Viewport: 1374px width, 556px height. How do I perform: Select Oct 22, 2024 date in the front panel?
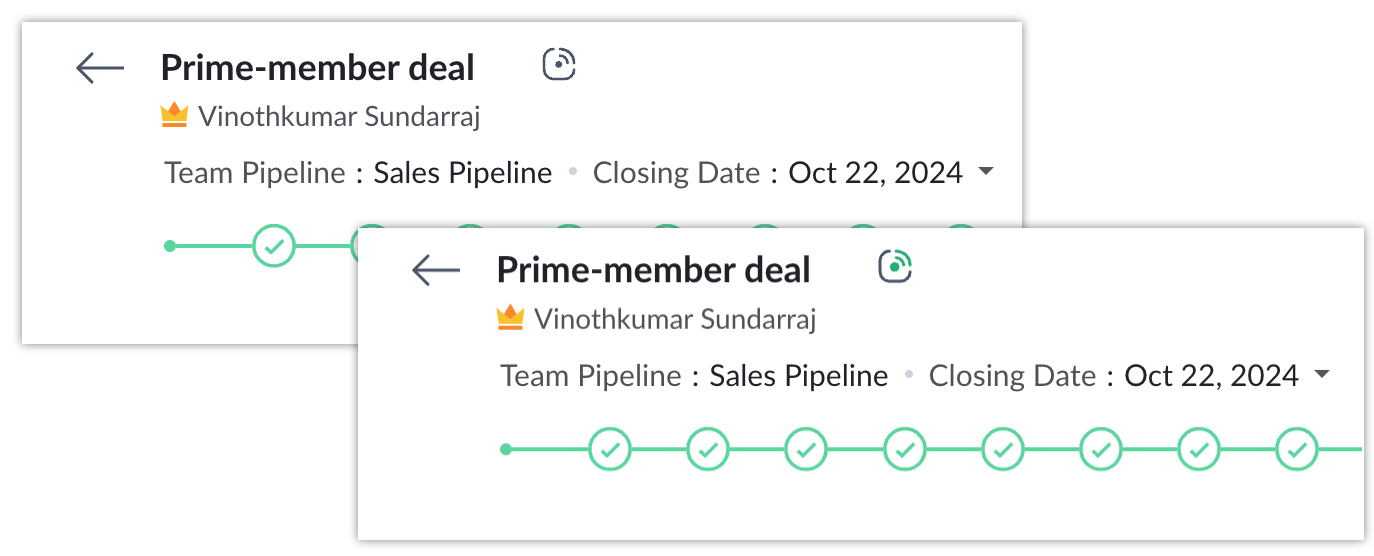click(1211, 376)
